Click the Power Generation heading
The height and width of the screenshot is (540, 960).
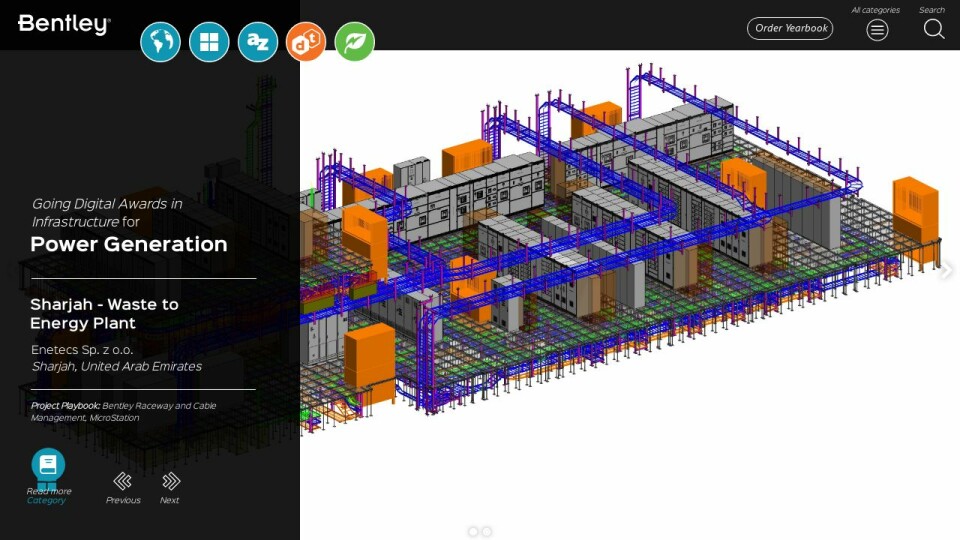pos(129,244)
